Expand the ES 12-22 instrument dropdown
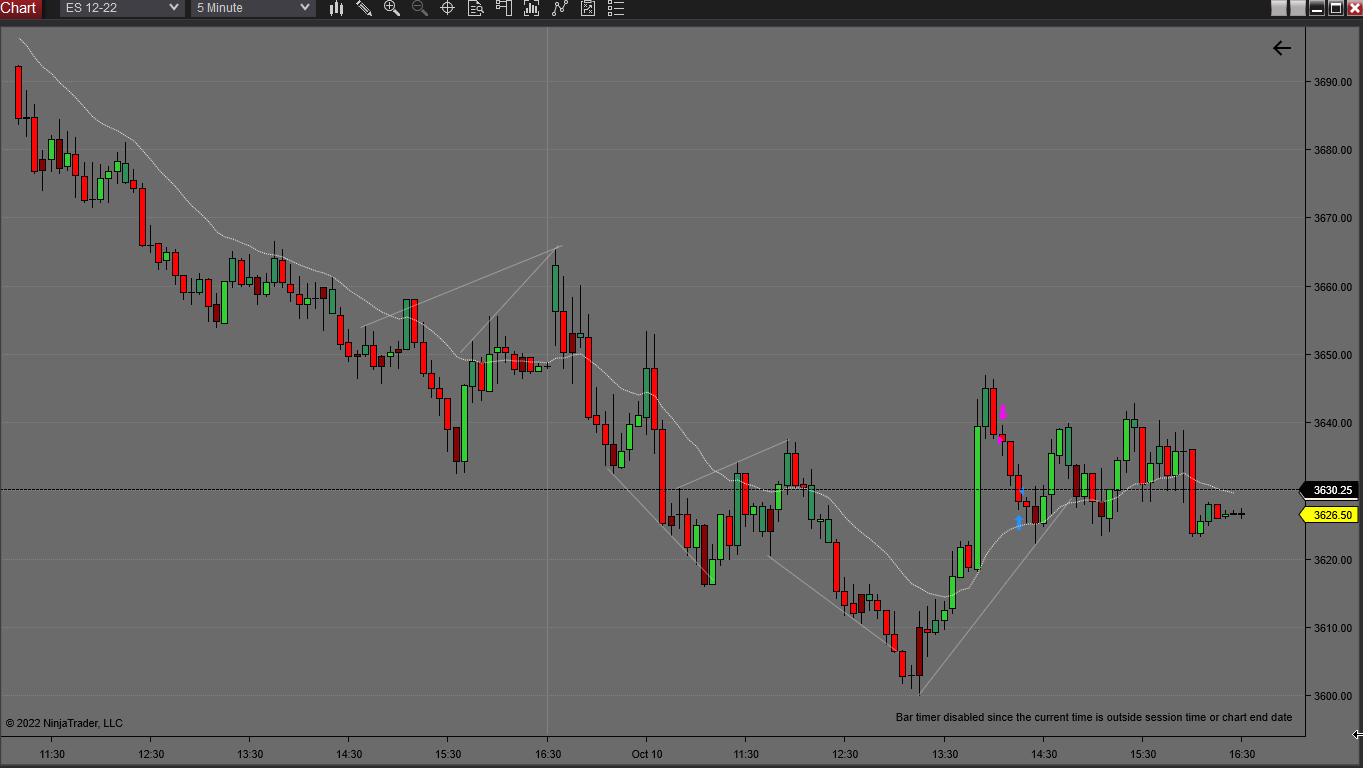The width and height of the screenshot is (1363, 768). point(122,8)
